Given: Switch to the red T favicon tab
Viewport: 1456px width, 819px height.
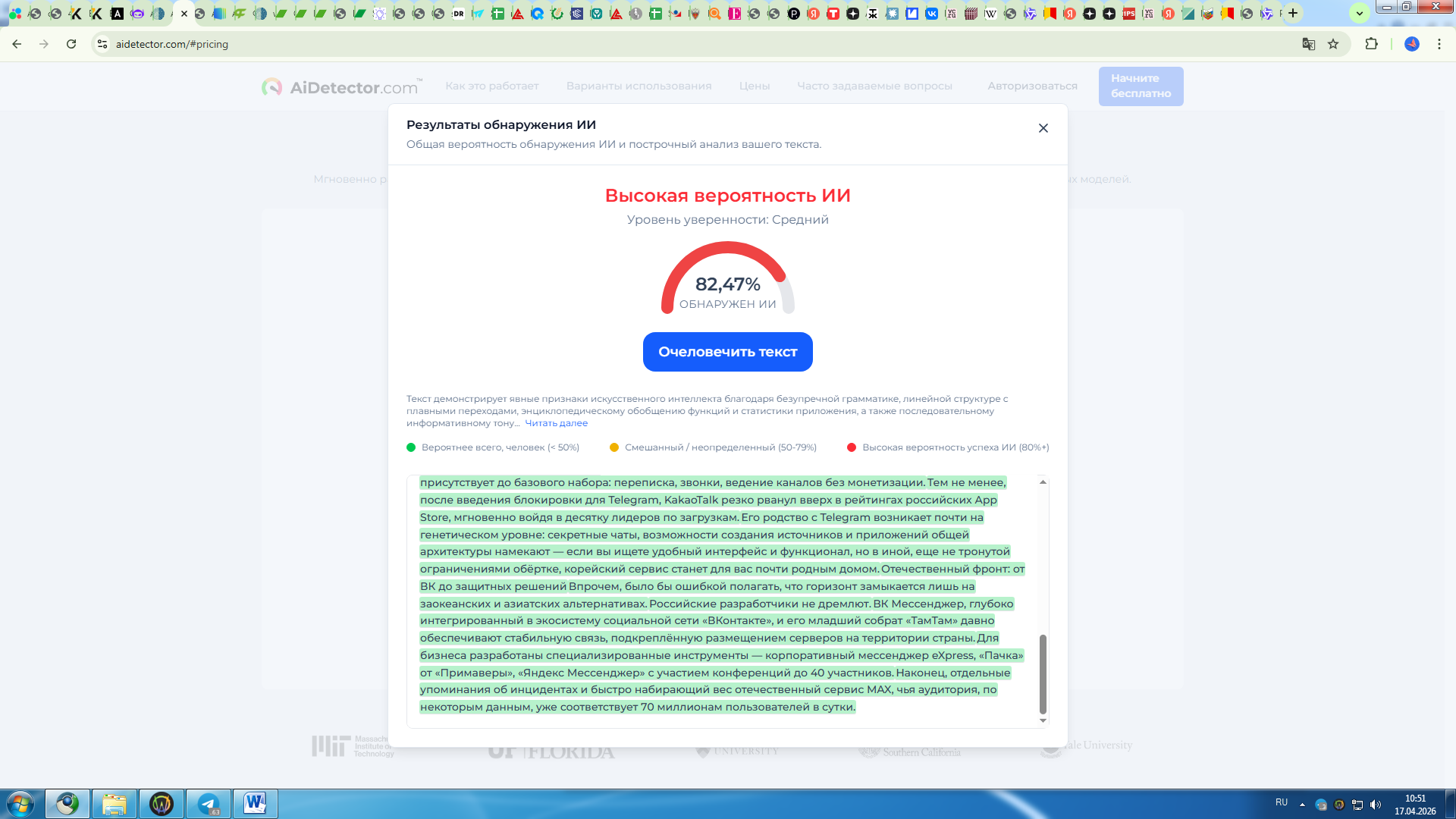Looking at the screenshot, I should 833,14.
